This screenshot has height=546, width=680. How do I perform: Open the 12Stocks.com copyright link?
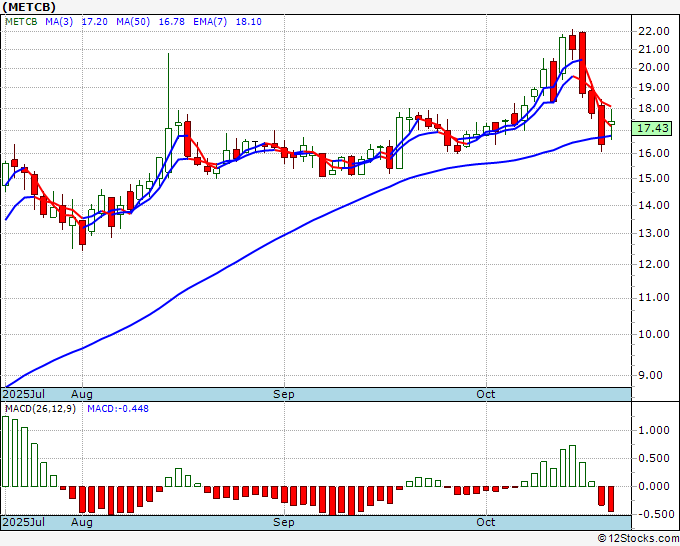(638, 538)
